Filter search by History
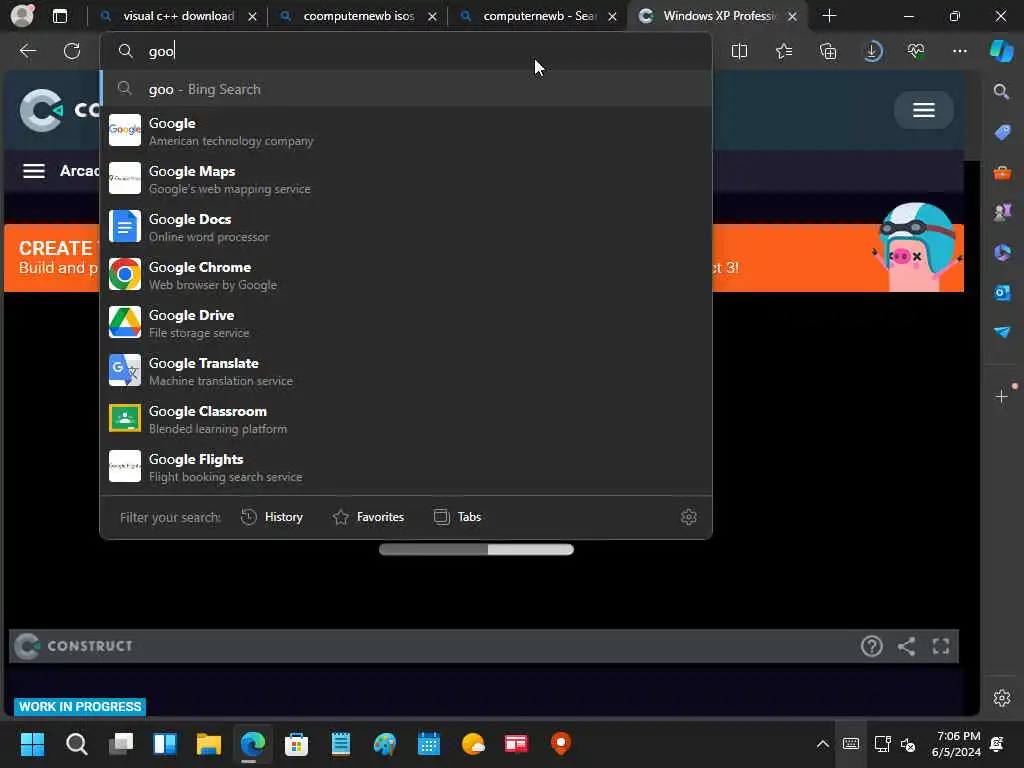 click(x=272, y=517)
